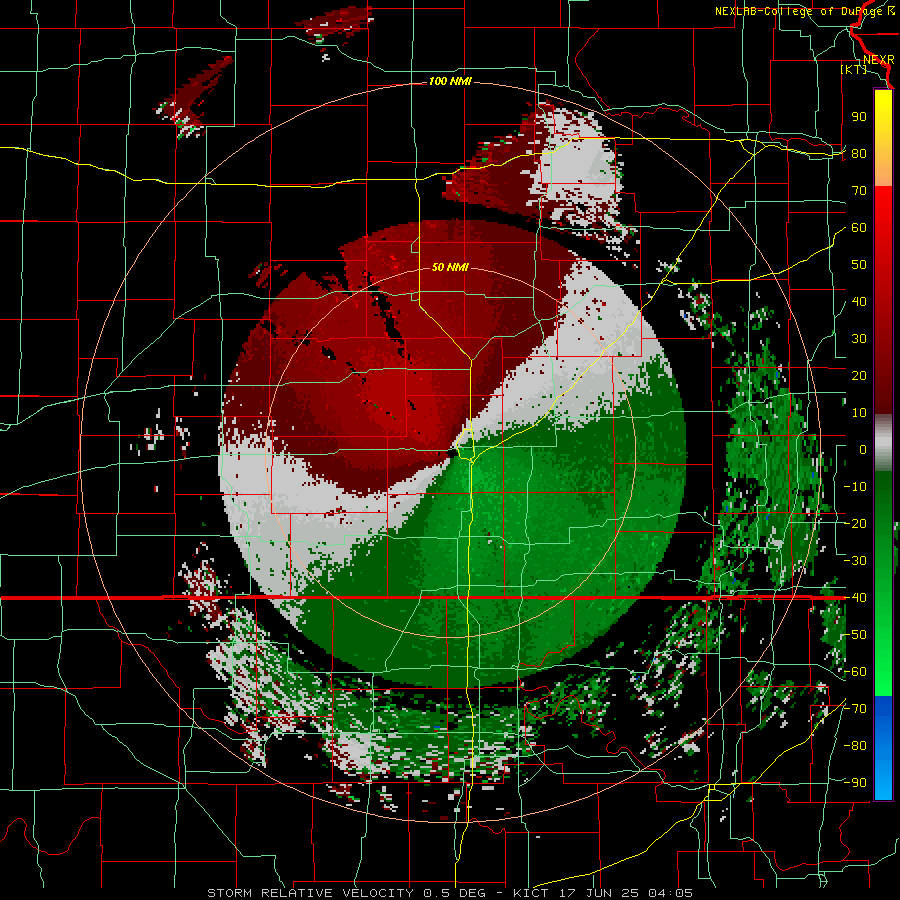Click the -20 value on velocity scale
This screenshot has width=900, height=900.
click(x=855, y=523)
